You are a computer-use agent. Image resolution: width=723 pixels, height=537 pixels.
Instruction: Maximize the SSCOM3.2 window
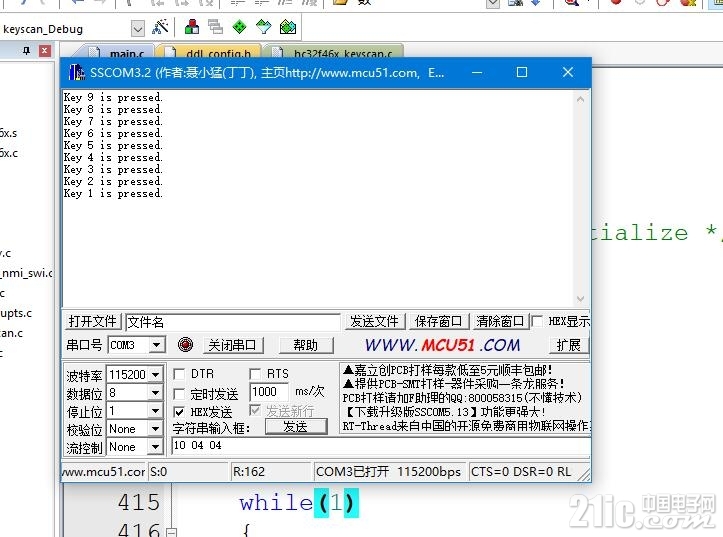click(x=522, y=72)
